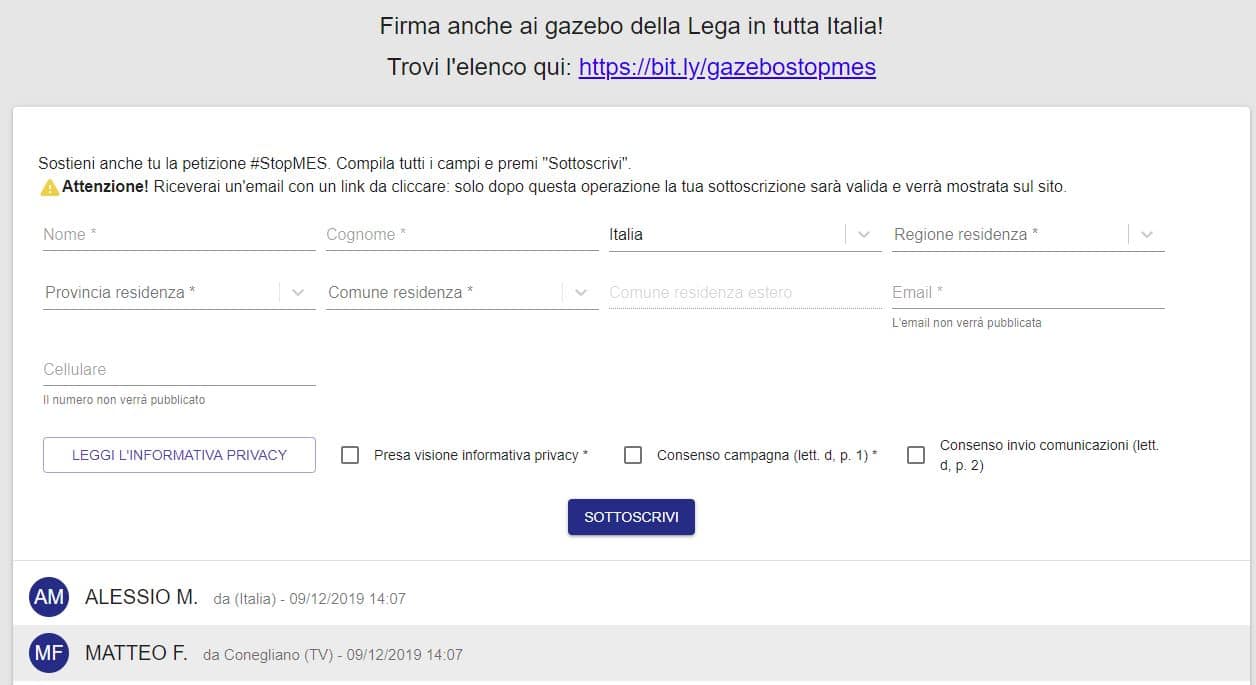Tick the Consenso campagna checkbox
Image resolution: width=1256 pixels, height=685 pixels.
(633, 455)
